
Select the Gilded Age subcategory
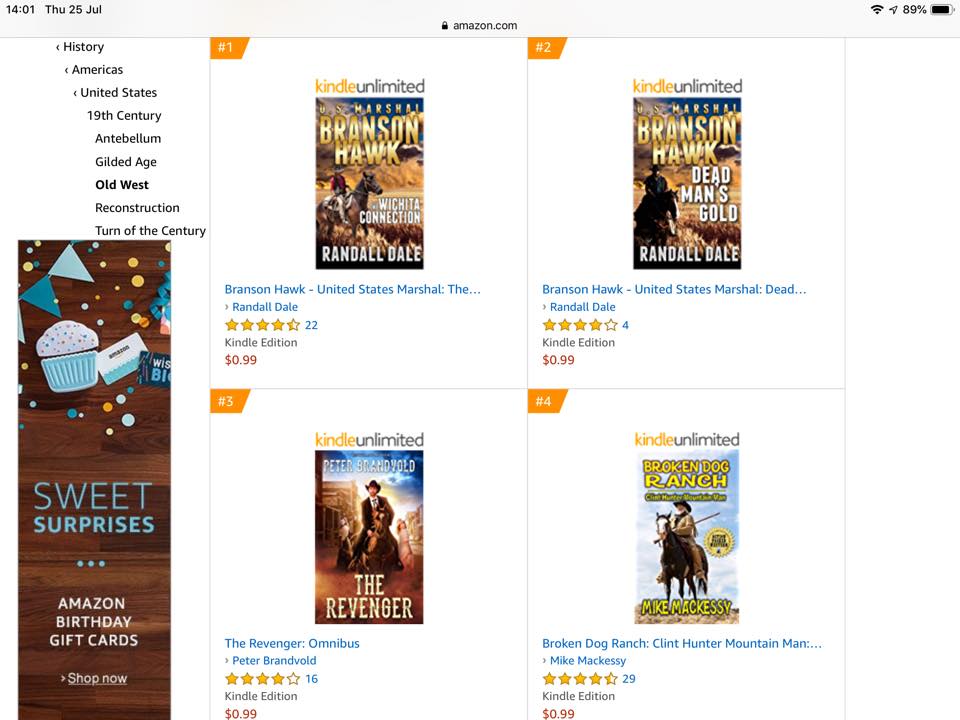tap(126, 162)
